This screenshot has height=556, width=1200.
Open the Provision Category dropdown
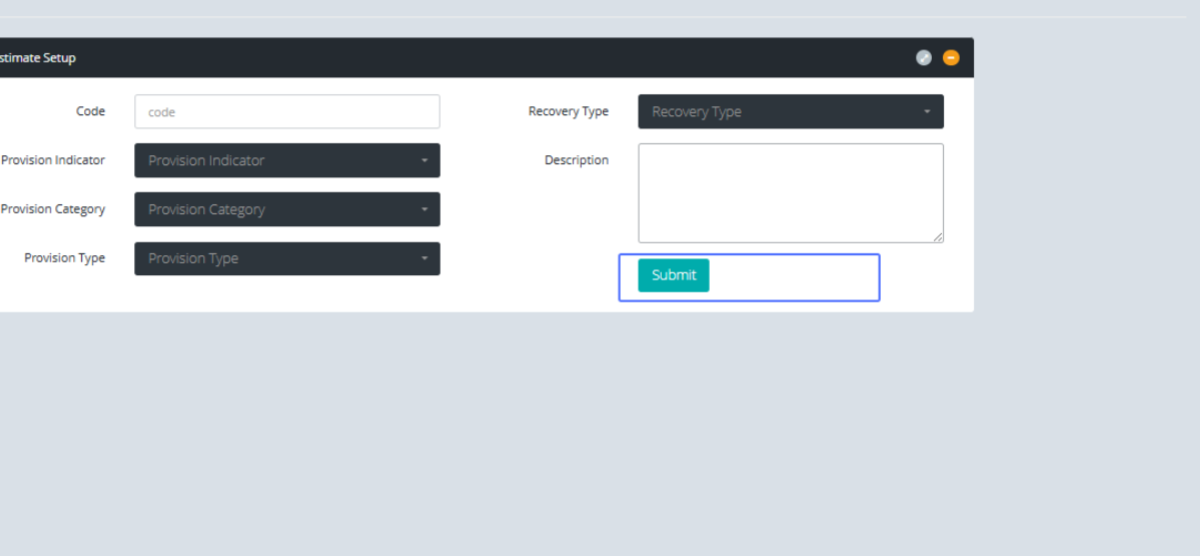pos(287,209)
